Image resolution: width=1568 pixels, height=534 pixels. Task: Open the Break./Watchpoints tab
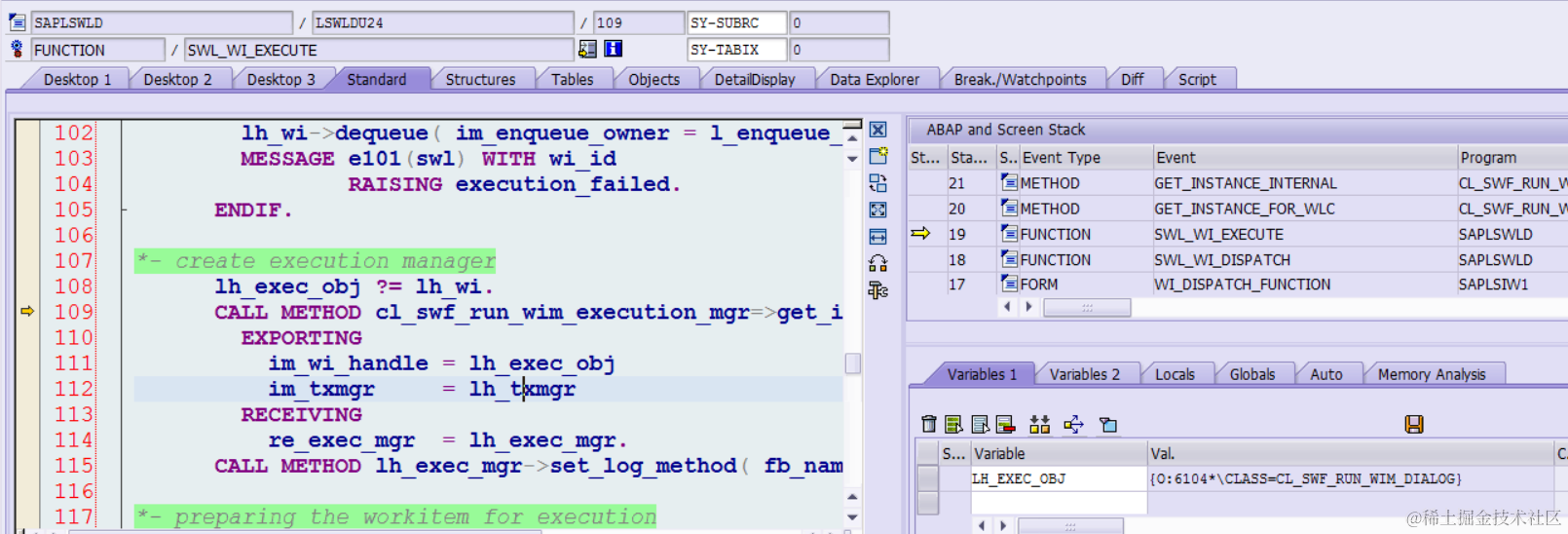1020,80
